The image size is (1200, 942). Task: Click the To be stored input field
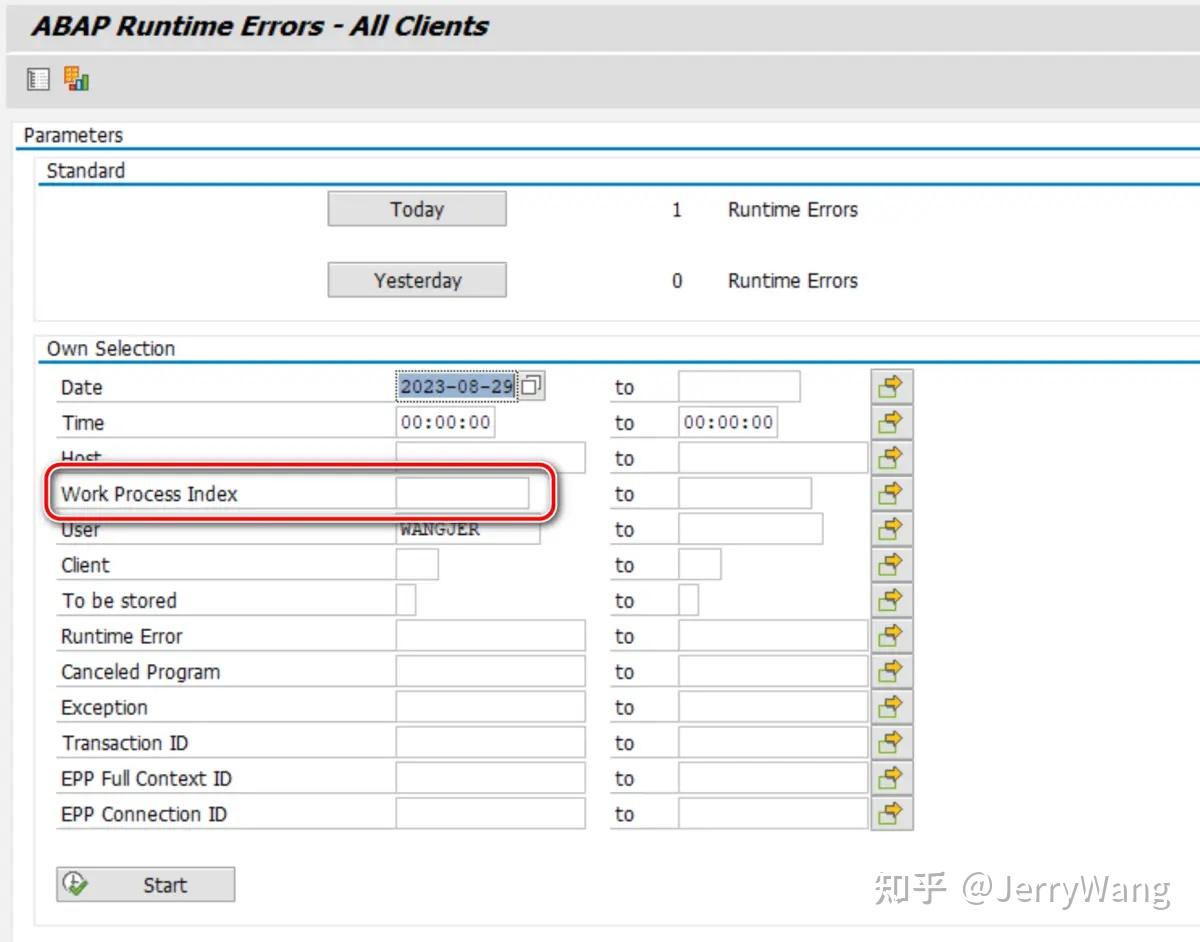coord(404,599)
